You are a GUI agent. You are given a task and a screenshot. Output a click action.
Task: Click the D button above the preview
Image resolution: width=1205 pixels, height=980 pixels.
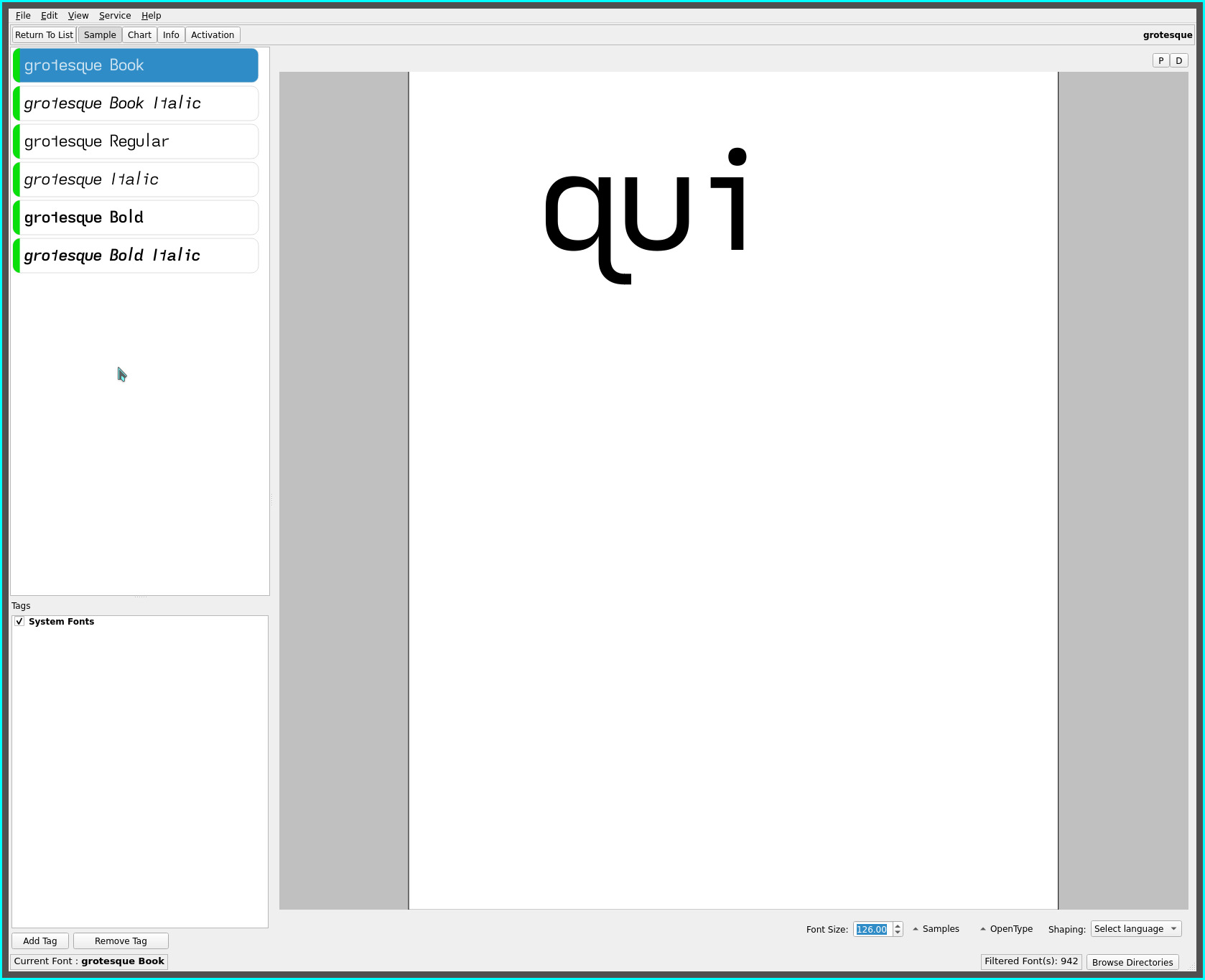click(1178, 61)
